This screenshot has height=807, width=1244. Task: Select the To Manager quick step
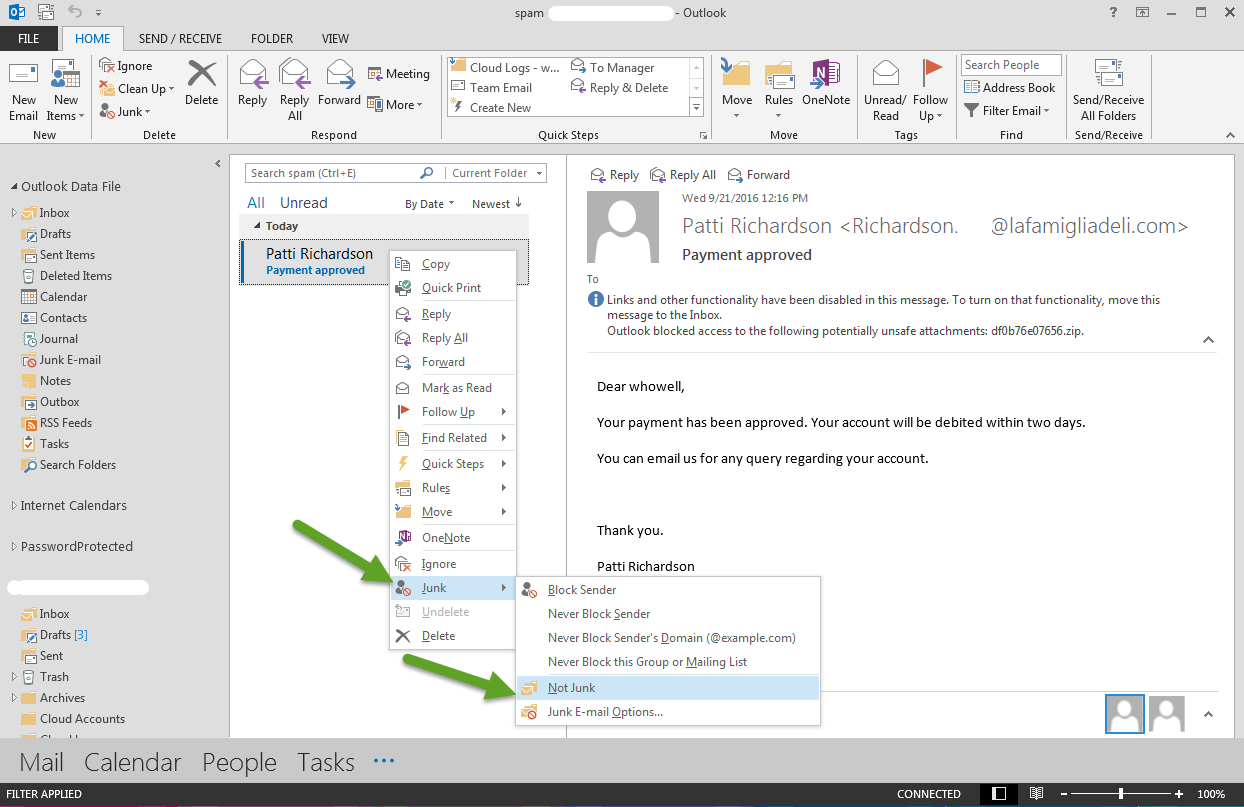click(x=612, y=68)
